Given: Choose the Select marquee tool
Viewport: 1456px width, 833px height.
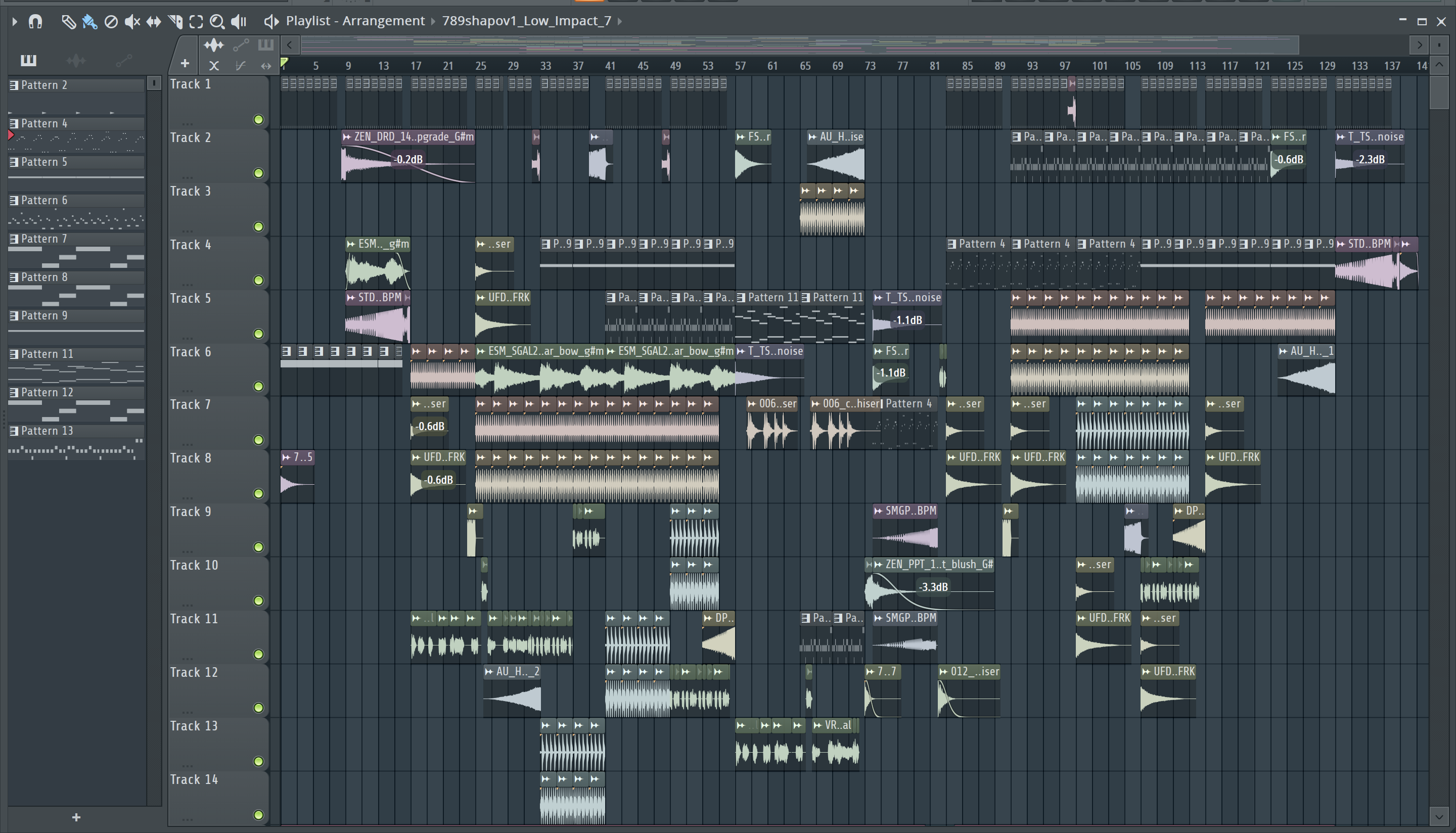Looking at the screenshot, I should (196, 22).
